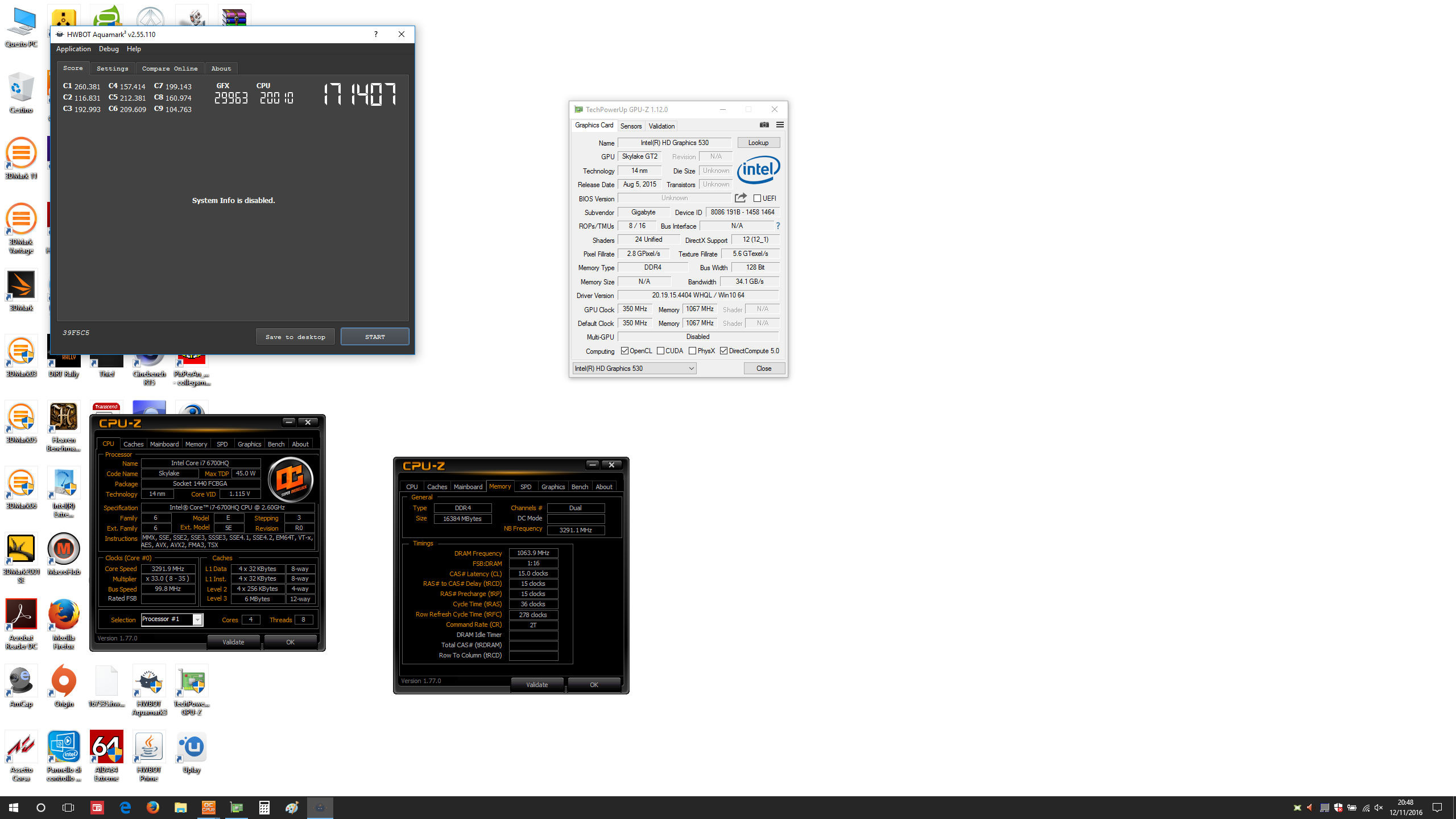This screenshot has width=1456, height=819.
Task: Open the SPD tab in right CPU-Z window
Action: point(526,487)
